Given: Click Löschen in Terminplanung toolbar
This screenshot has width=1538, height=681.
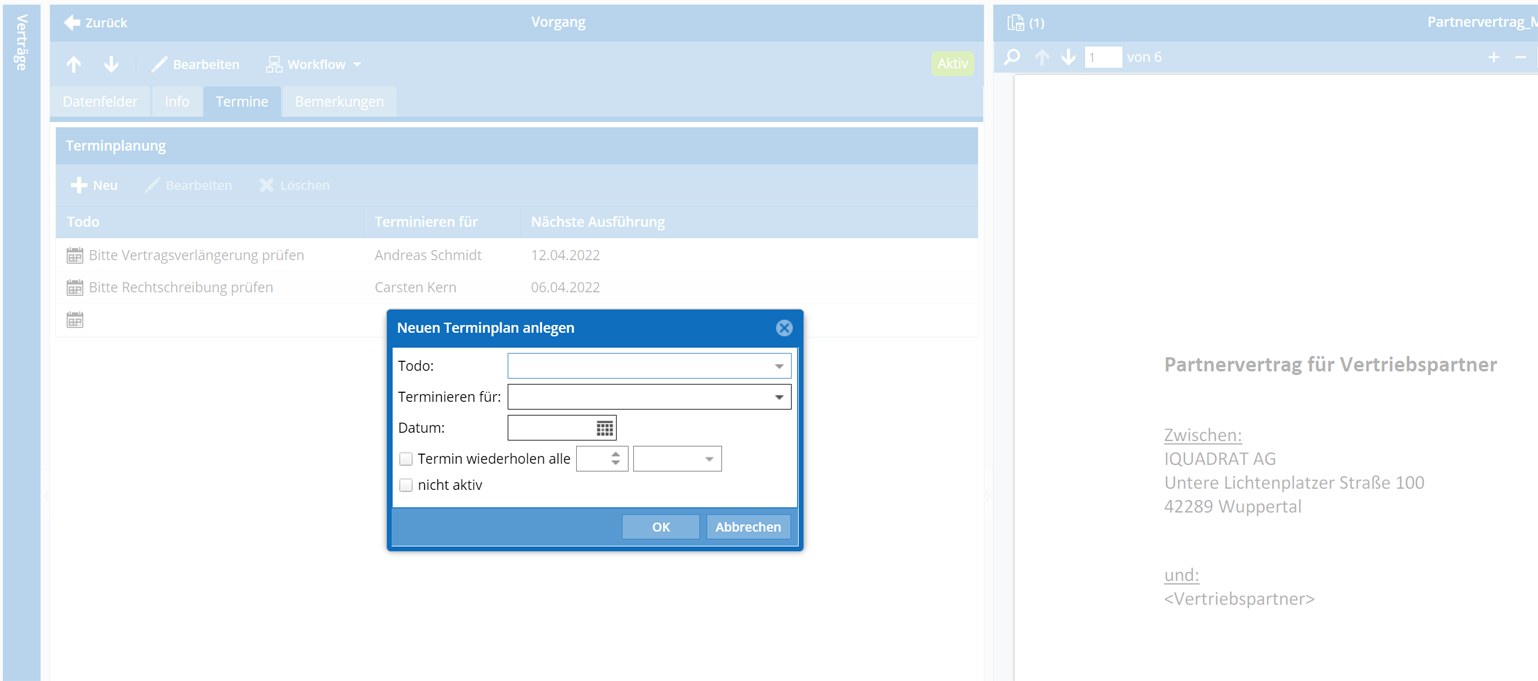Looking at the screenshot, I should tap(294, 185).
